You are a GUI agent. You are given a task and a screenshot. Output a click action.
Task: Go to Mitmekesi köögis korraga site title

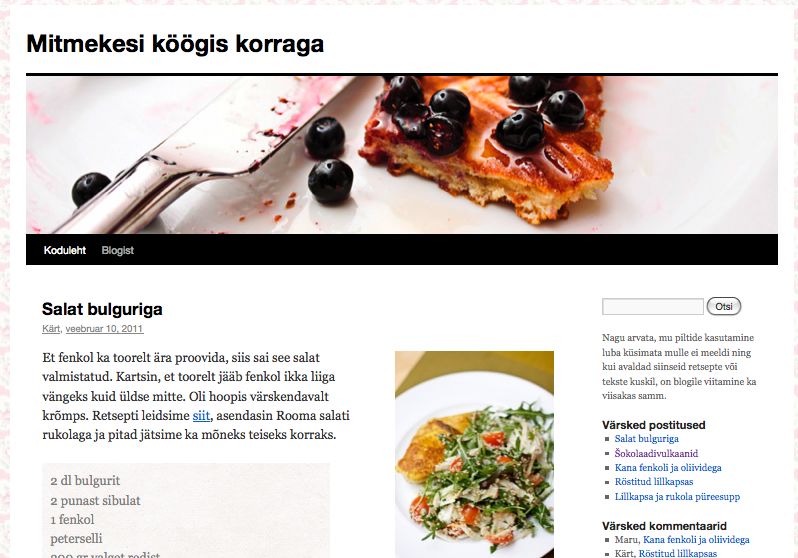(175, 44)
